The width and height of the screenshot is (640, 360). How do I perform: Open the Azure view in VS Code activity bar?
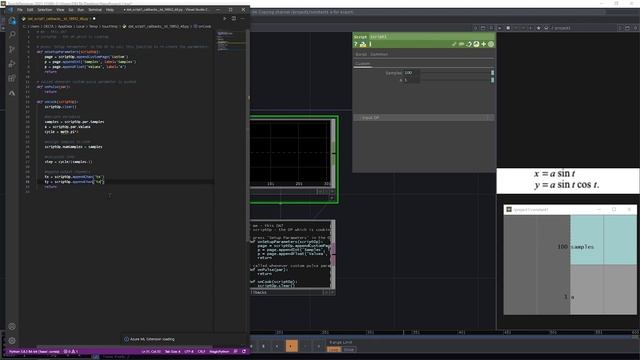12,93
